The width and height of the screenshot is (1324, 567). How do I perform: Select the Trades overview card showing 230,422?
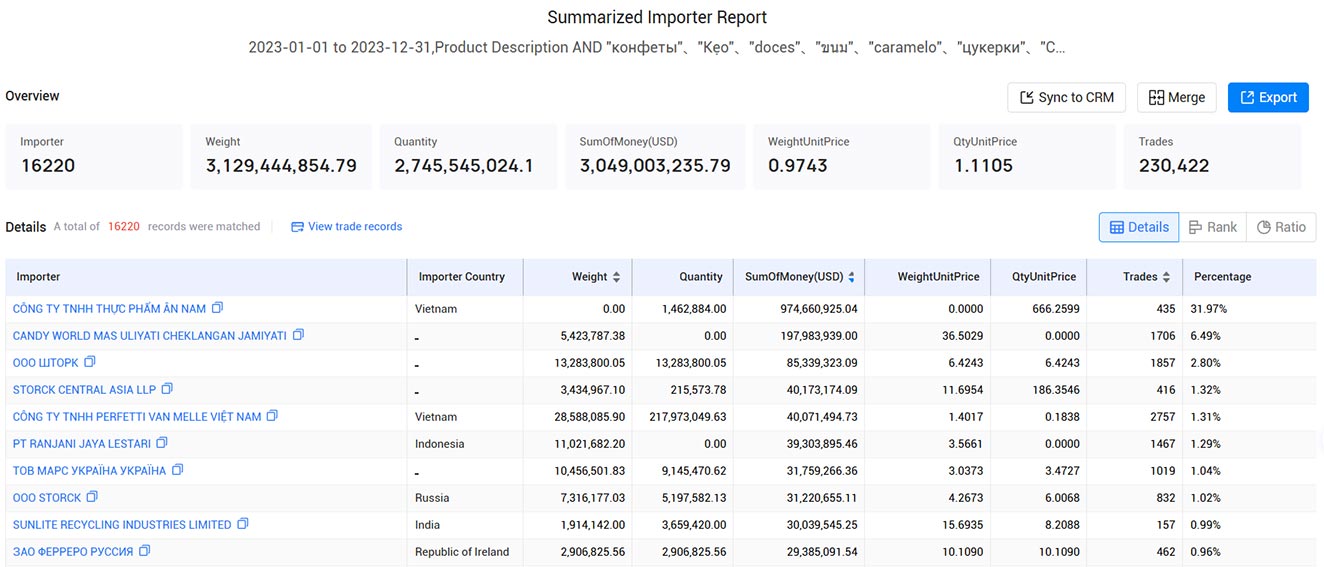pyautogui.click(x=1213, y=156)
